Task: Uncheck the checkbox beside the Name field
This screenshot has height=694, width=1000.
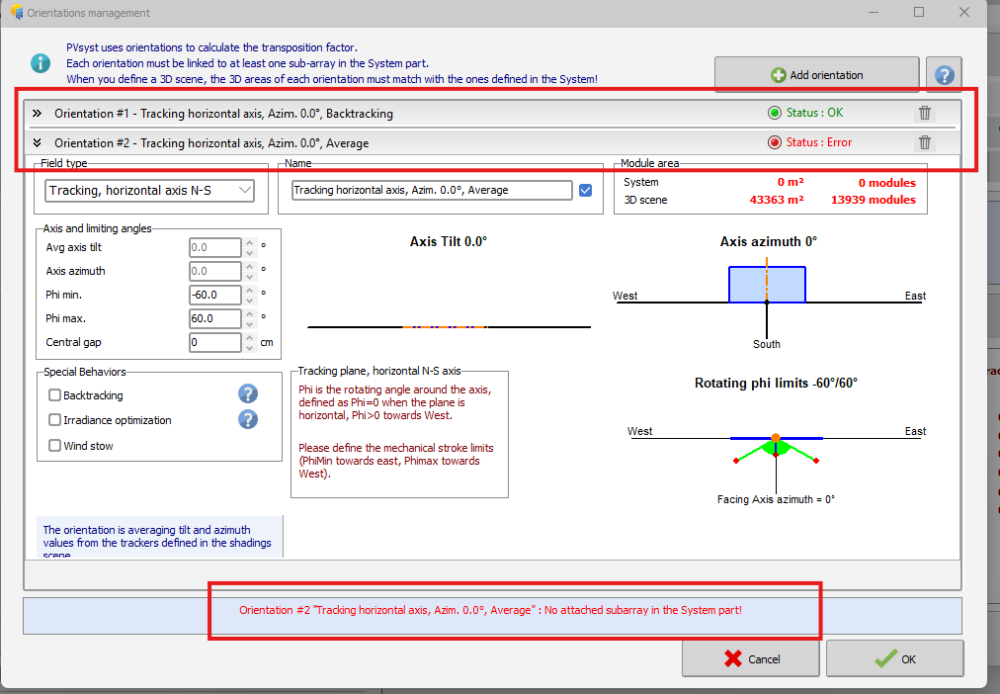Action: [586, 190]
